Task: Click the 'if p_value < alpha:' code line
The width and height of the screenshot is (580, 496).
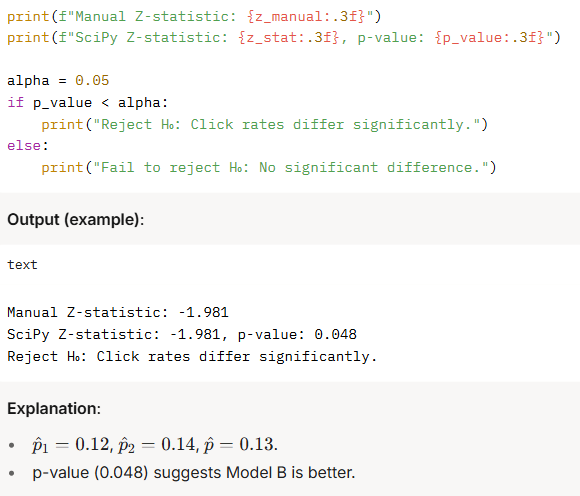Action: 88,102
